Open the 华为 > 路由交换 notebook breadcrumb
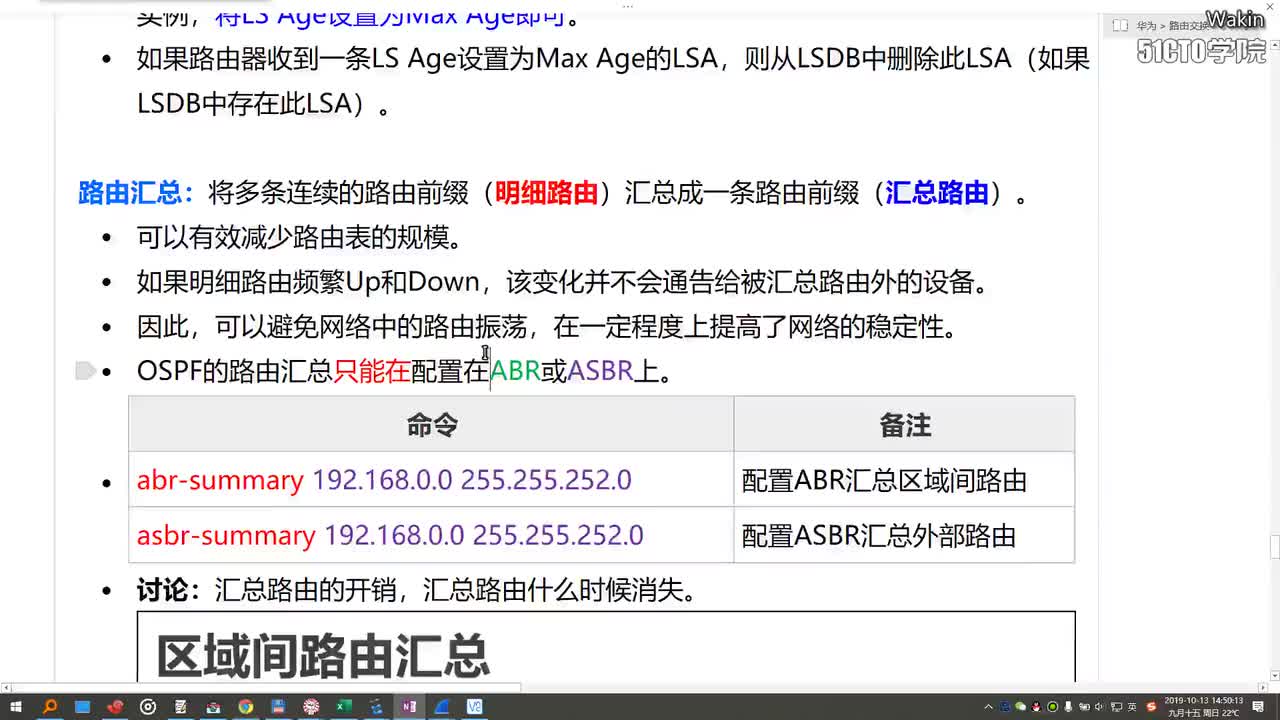The width and height of the screenshot is (1280, 720). click(1172, 26)
